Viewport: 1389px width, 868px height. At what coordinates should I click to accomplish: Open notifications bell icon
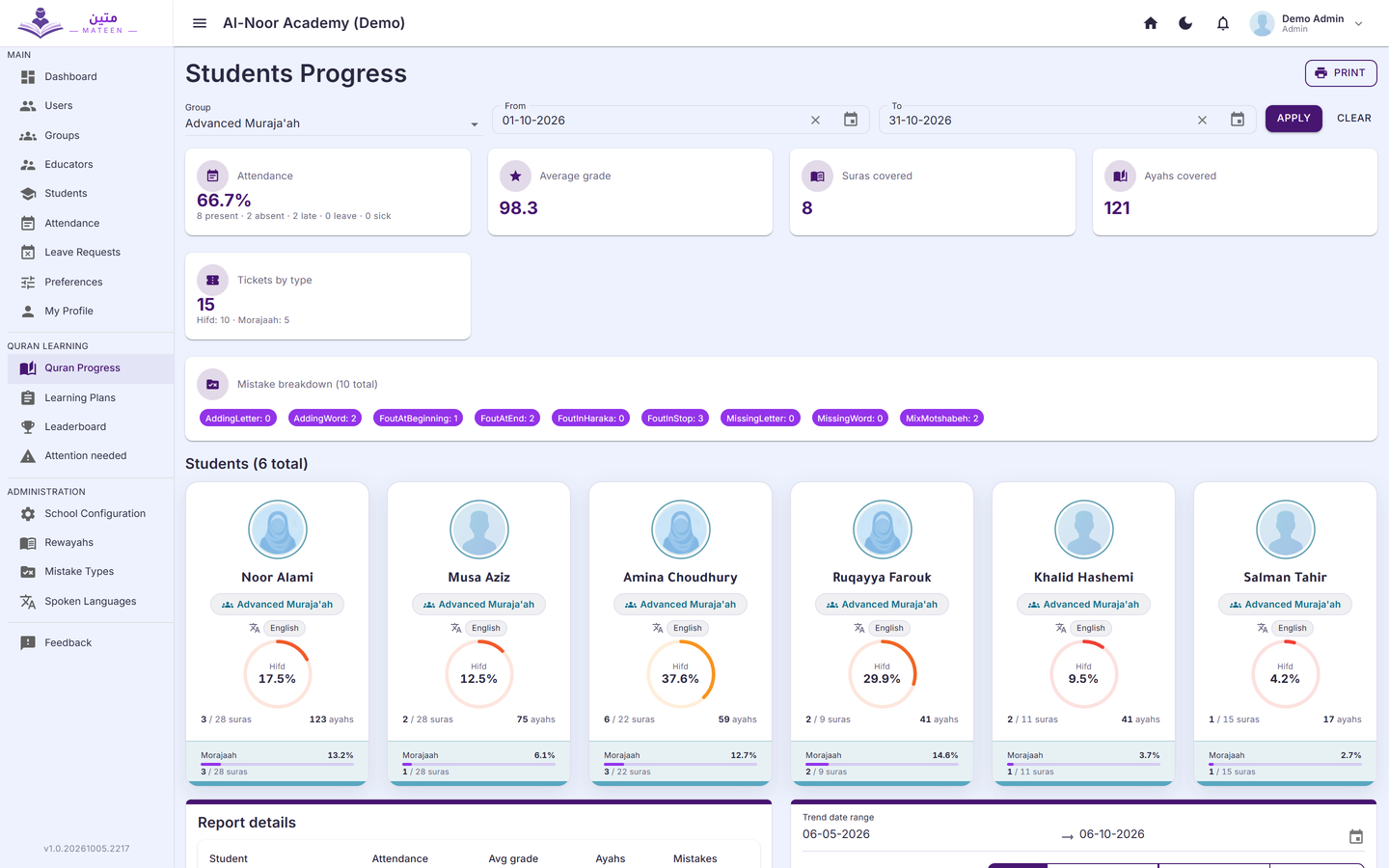[x=1223, y=23]
